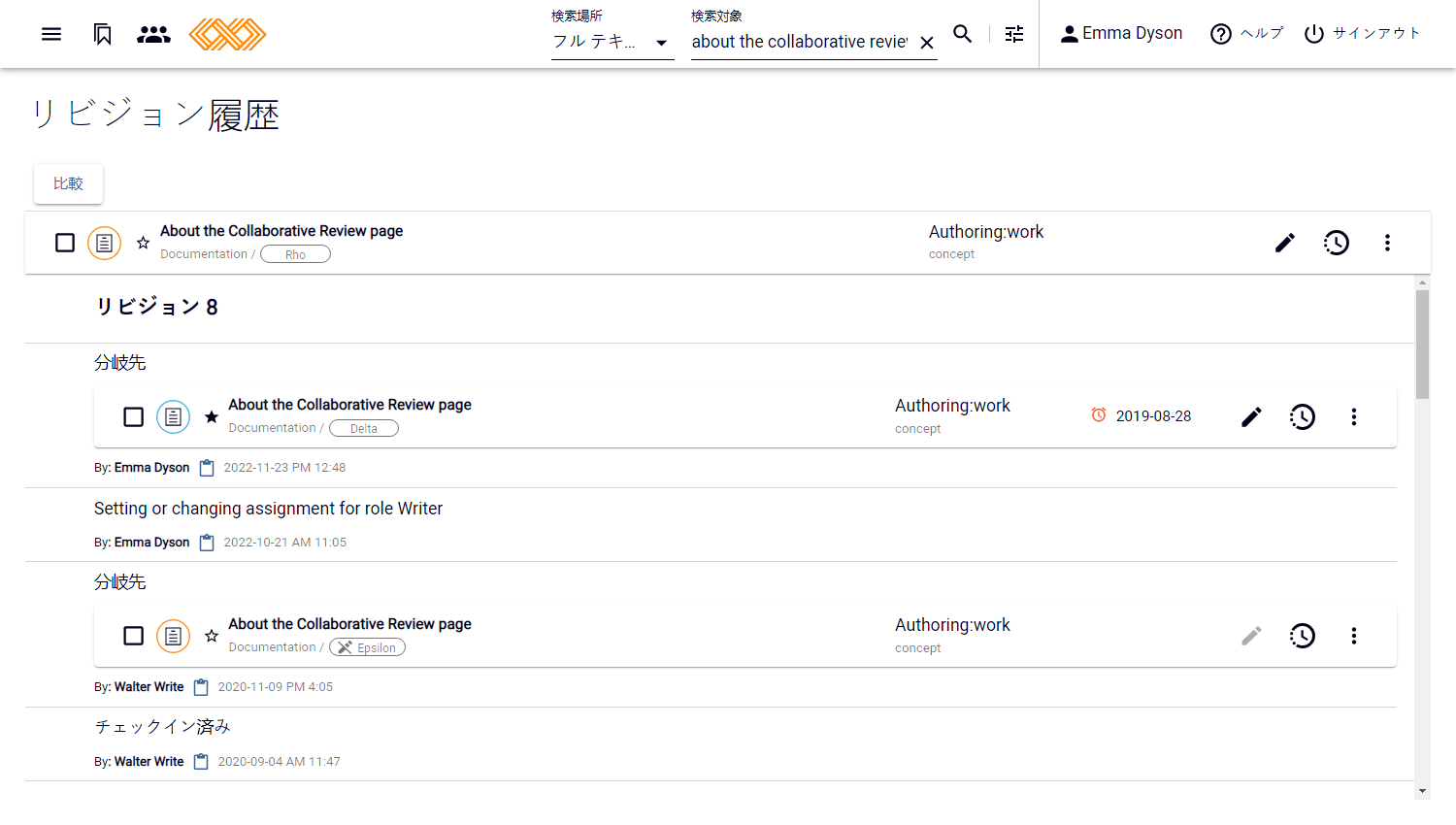Screen dimensions: 1456x825
Task: Open the hamburger main menu
Action: 51,34
